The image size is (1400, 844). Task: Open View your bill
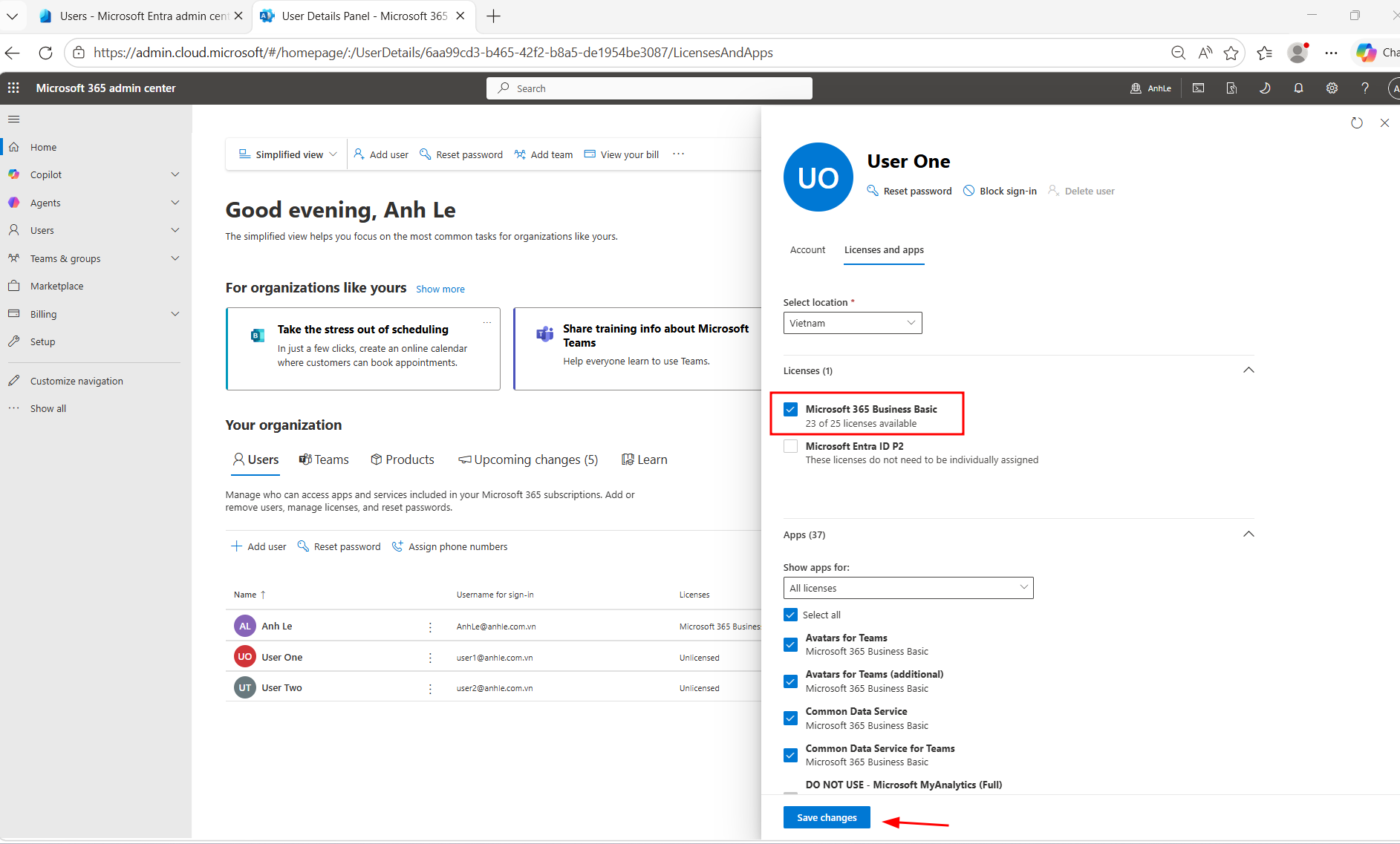pyautogui.click(x=622, y=154)
